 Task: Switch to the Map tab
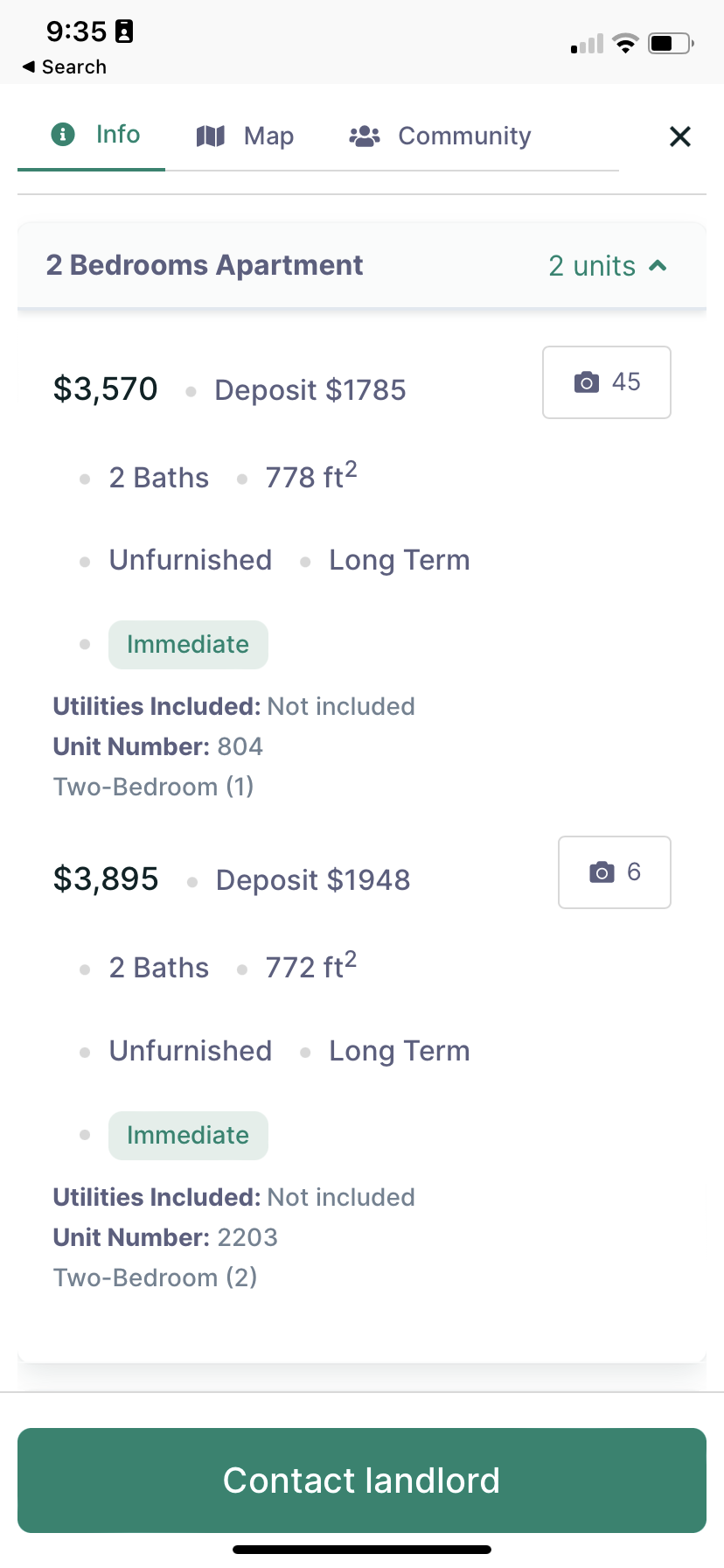(268, 136)
